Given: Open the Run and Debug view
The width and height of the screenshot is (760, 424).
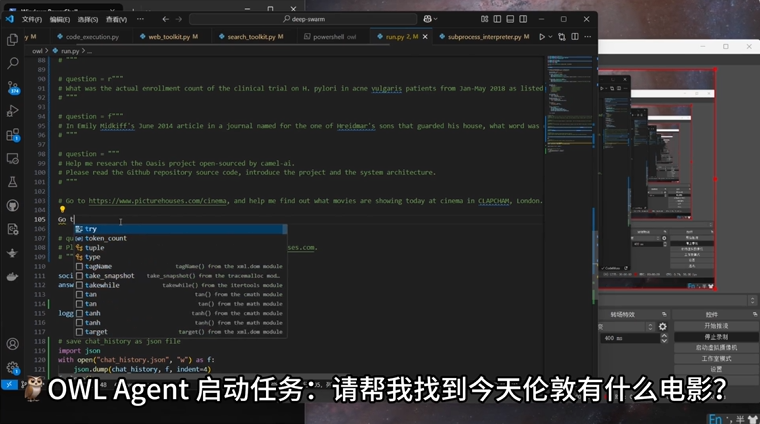Looking at the screenshot, I should [x=13, y=111].
